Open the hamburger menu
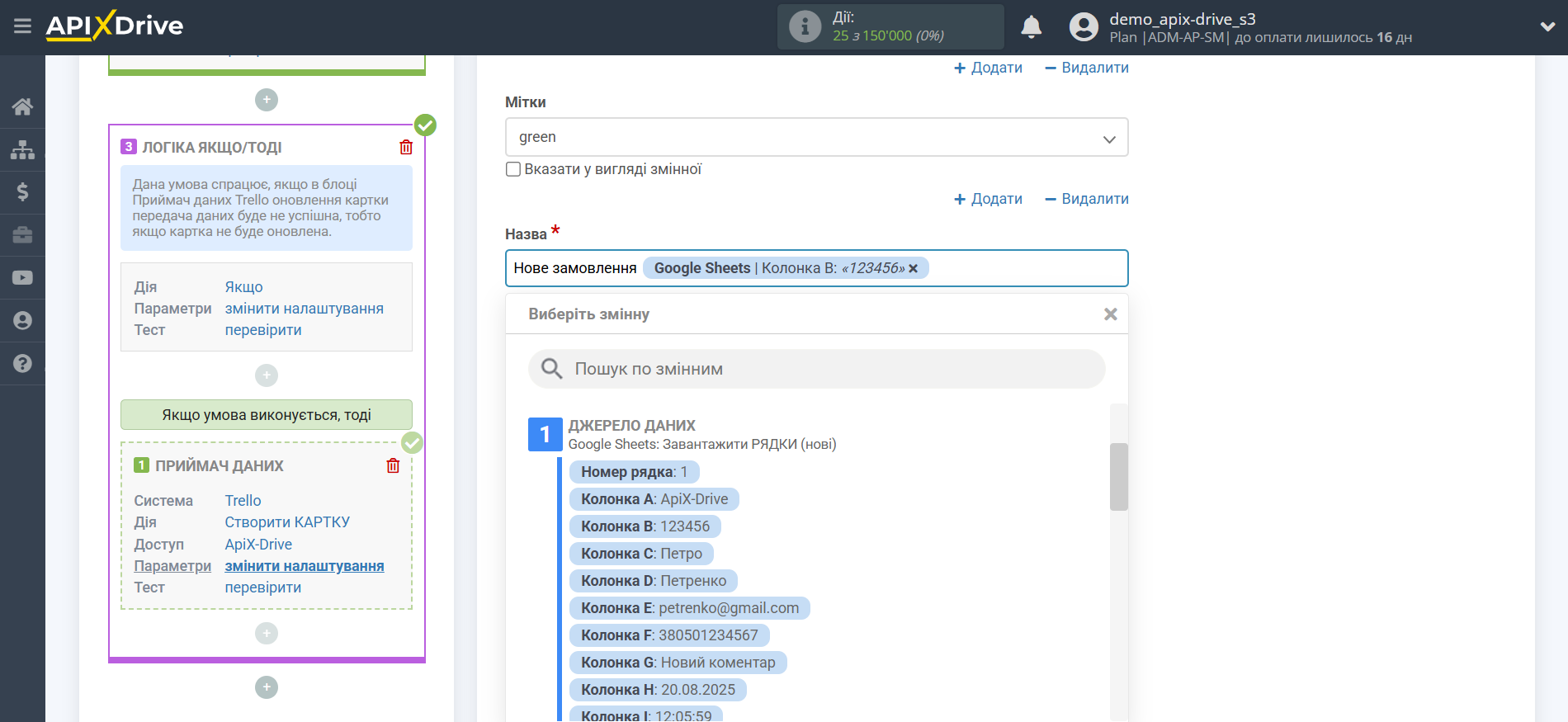The width and height of the screenshot is (1568, 722). click(x=22, y=26)
